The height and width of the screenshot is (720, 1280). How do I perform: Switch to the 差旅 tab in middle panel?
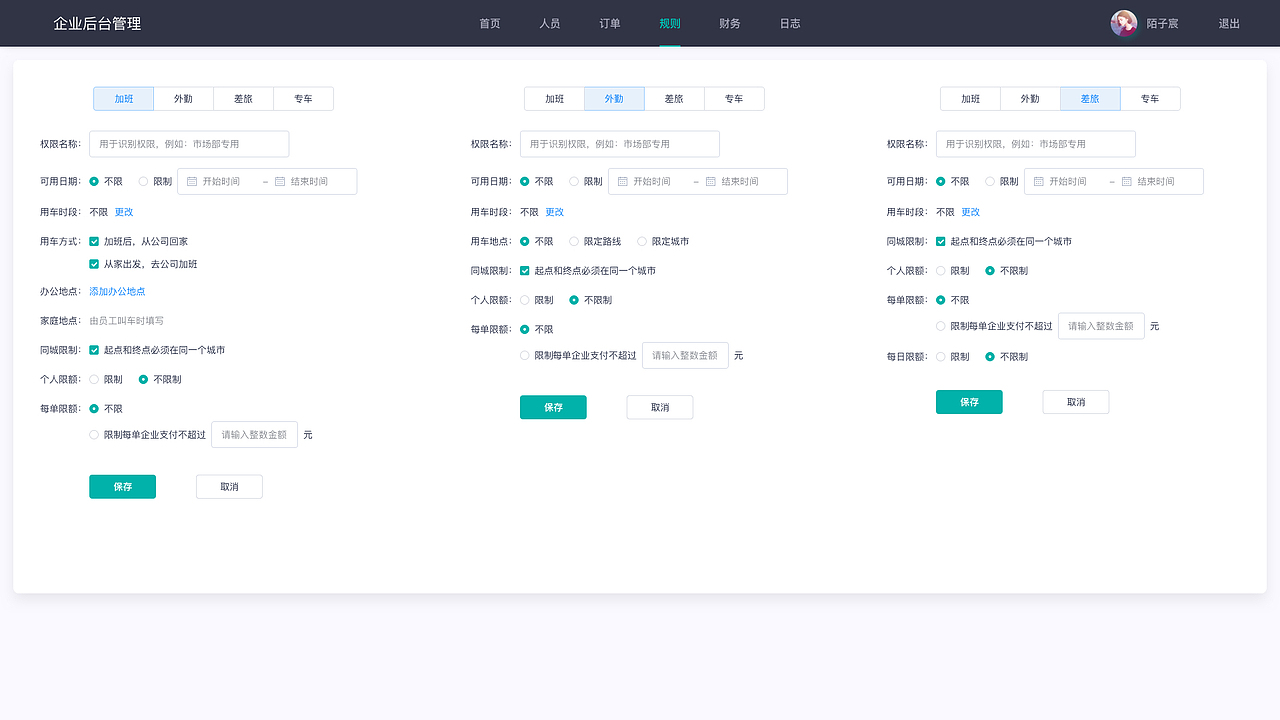point(674,98)
